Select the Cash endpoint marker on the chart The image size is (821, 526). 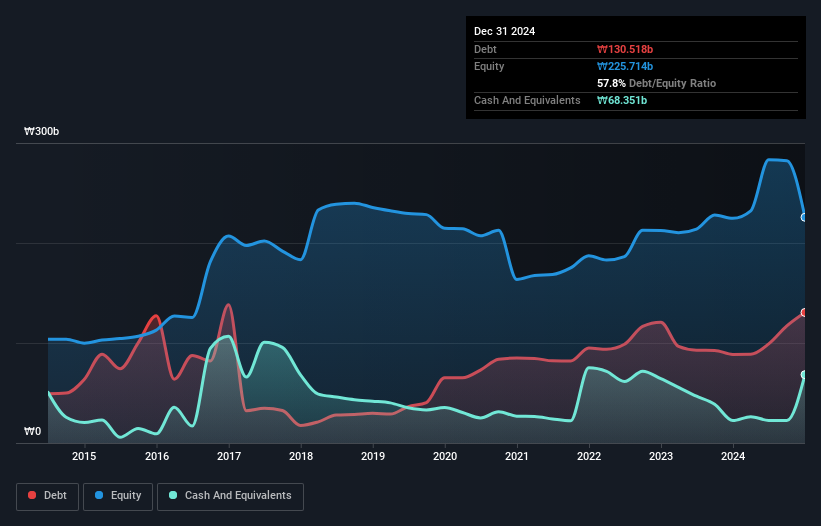click(x=804, y=375)
